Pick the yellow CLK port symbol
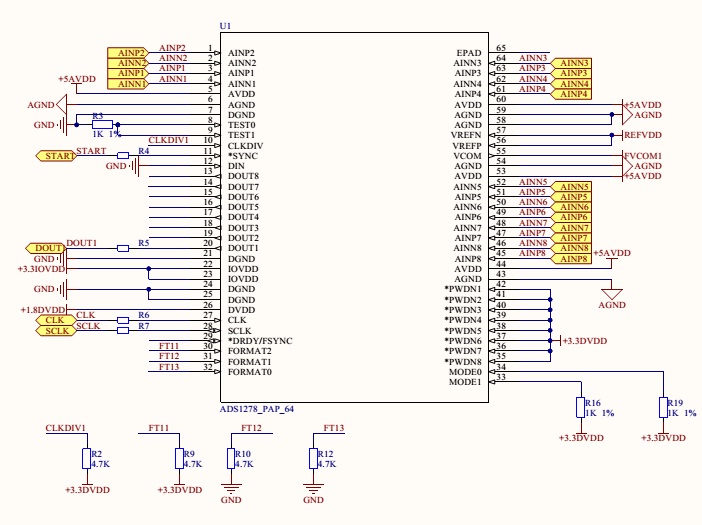This screenshot has width=702, height=525. click(56, 320)
